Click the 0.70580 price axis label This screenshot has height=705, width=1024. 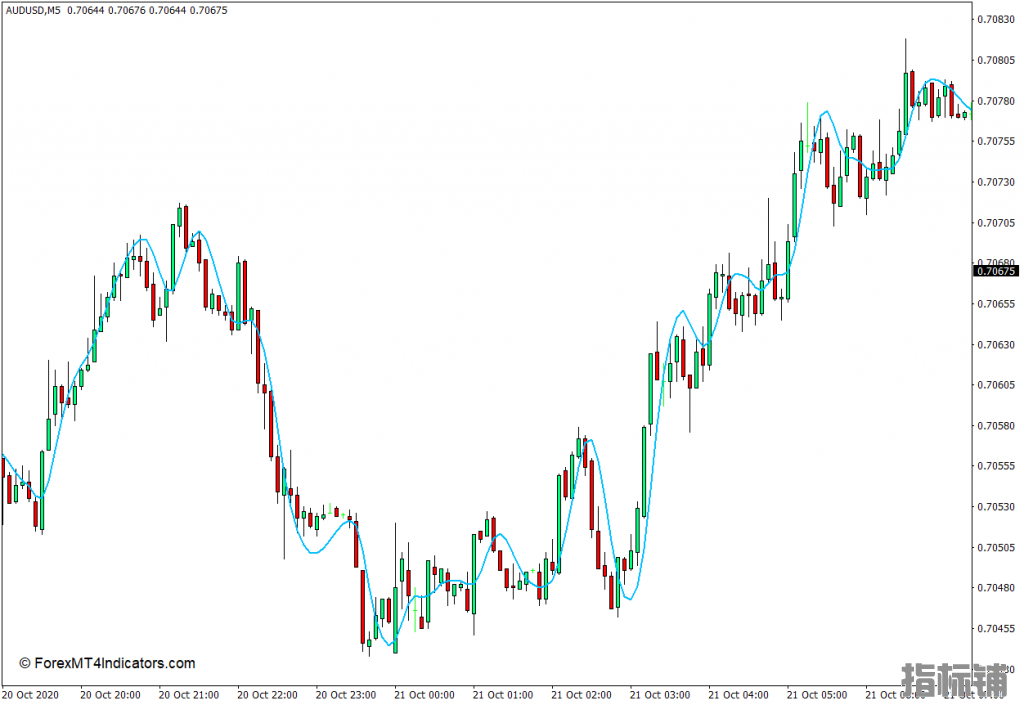[996, 426]
